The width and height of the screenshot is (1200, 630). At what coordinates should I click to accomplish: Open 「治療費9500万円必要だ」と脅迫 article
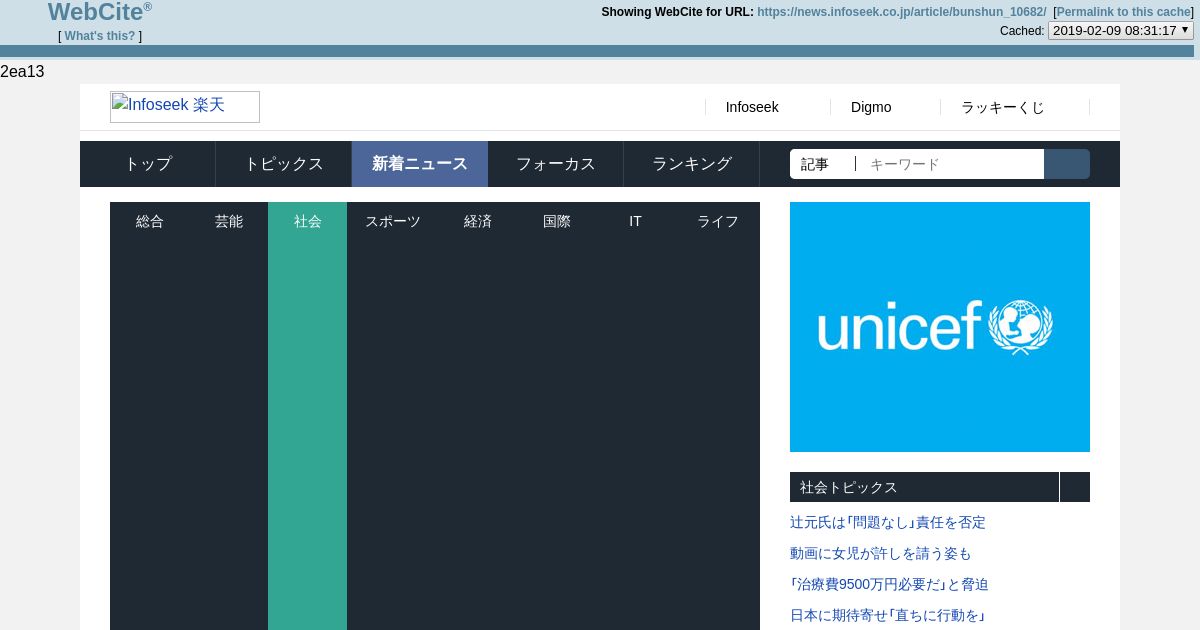point(889,584)
